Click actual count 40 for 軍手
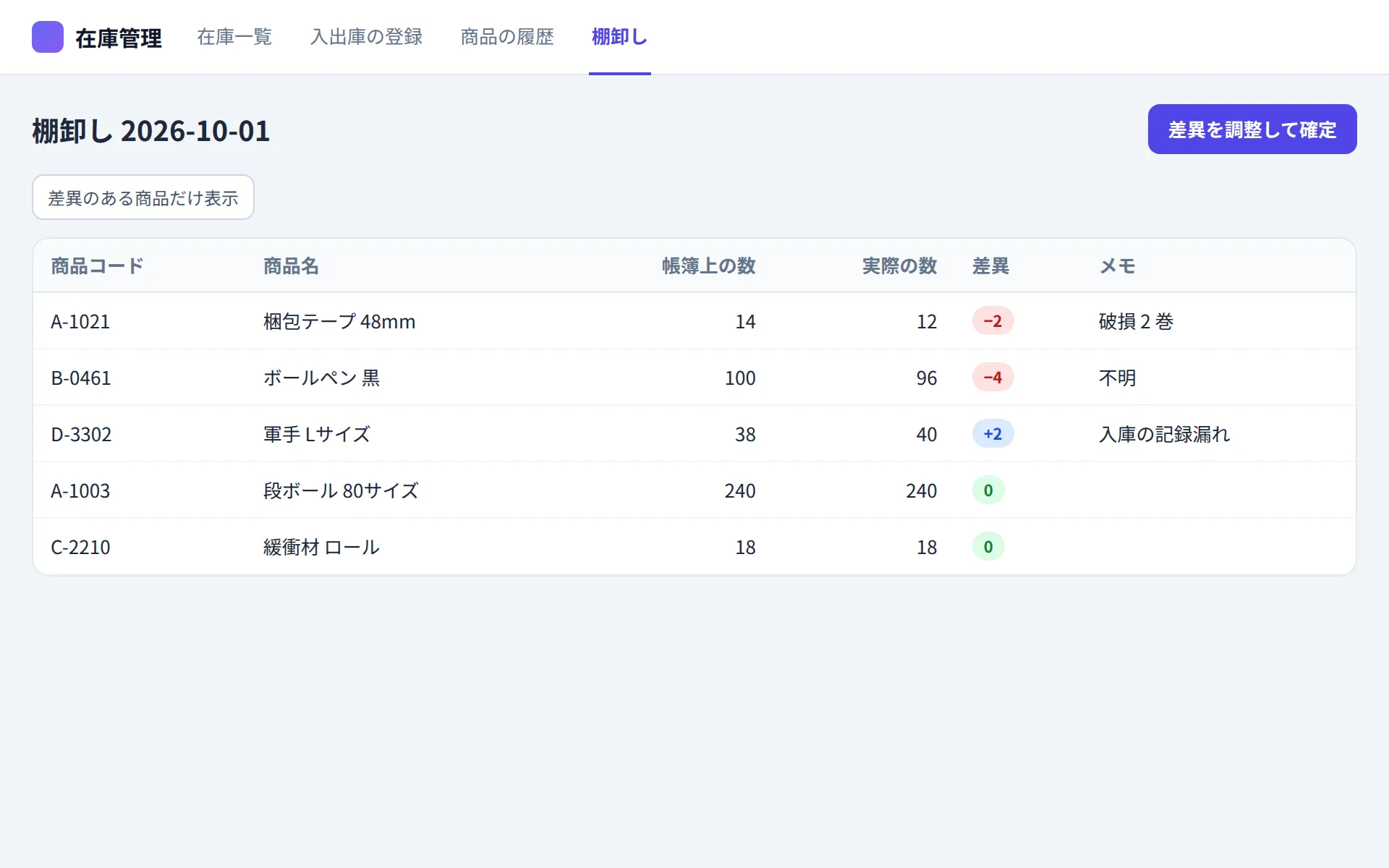Screen dimensions: 1389x868 tap(927, 434)
